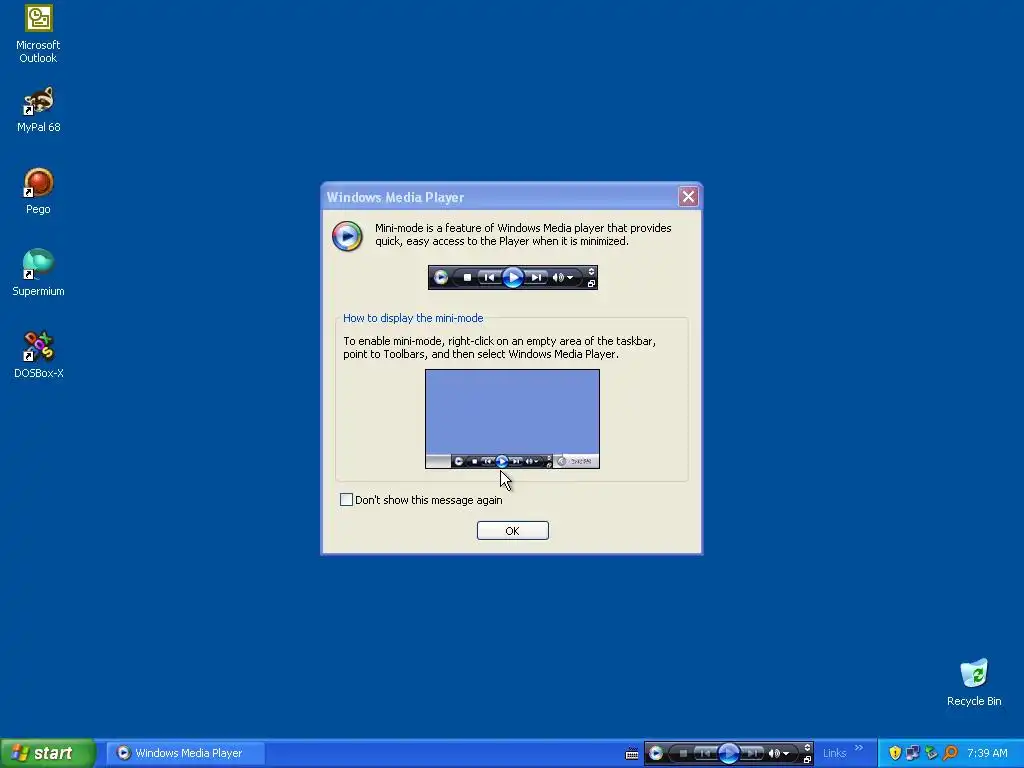Screen dimensions: 1024x768
Task: Click the Links toolbar label
Action: pos(834,753)
